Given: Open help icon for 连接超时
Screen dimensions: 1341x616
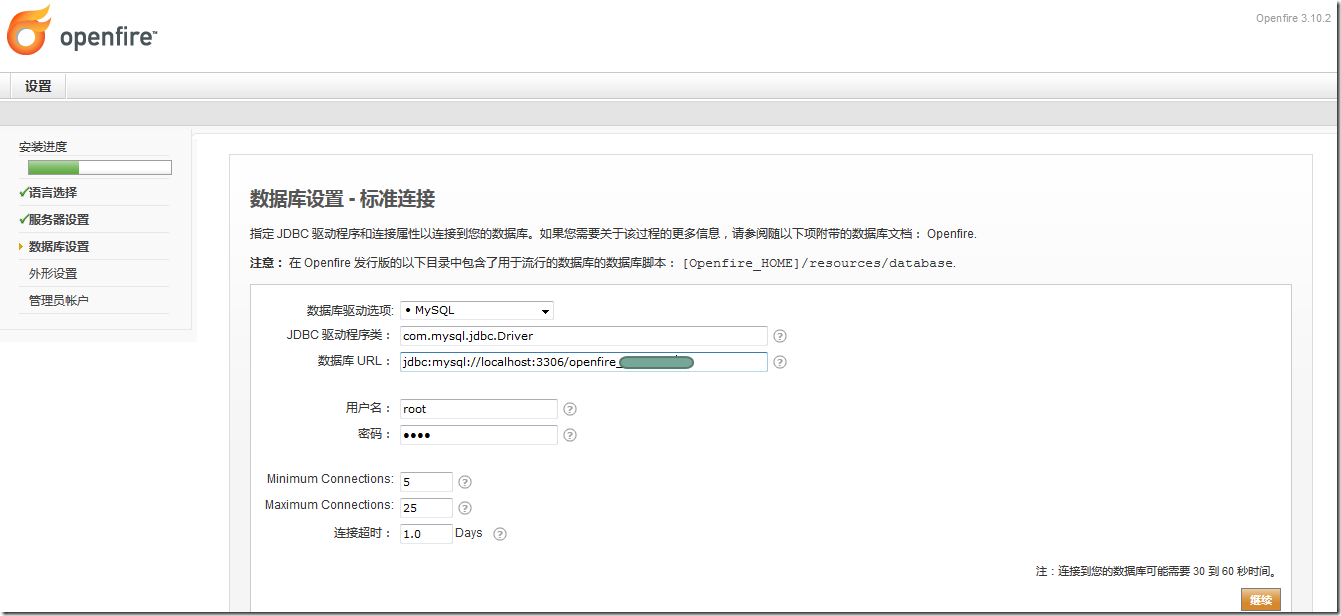Looking at the screenshot, I should 500,534.
